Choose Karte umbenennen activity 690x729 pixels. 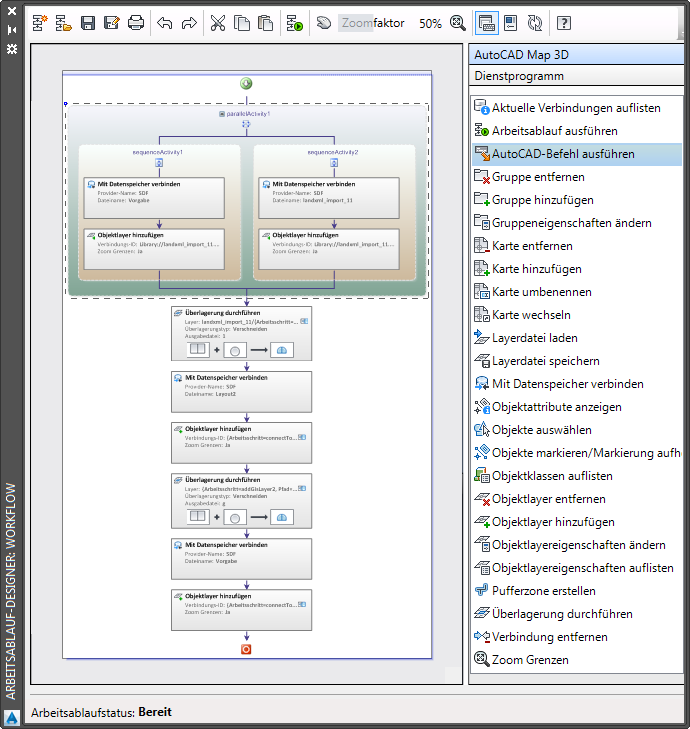coord(577,292)
